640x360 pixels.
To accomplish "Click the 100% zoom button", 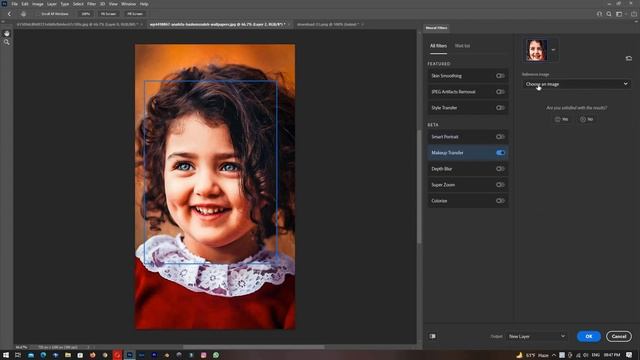I will (x=85, y=14).
